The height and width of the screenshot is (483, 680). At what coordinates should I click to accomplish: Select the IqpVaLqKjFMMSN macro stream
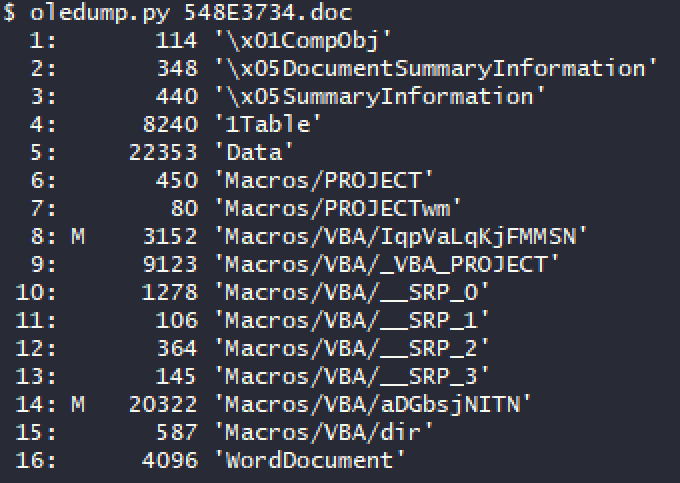401,237
